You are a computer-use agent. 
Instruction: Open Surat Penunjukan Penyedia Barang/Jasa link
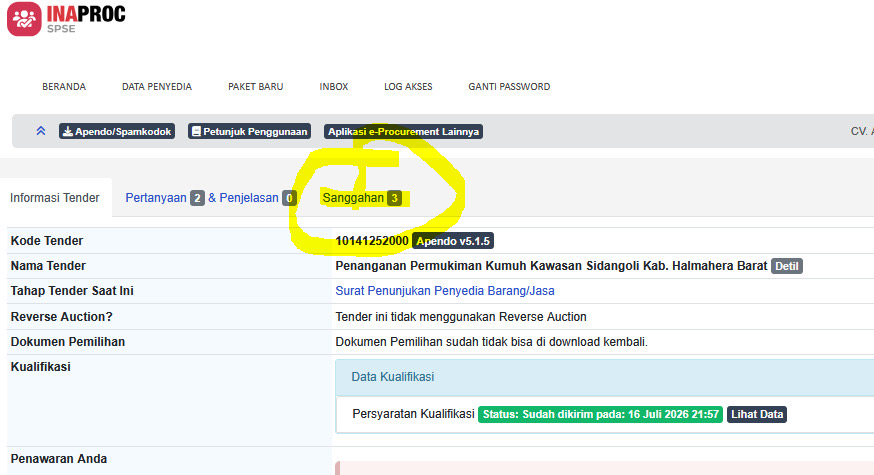point(445,291)
